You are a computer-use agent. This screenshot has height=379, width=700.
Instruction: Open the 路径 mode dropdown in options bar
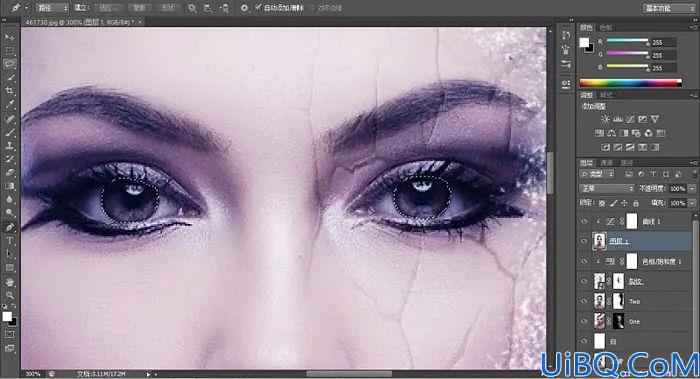point(53,8)
